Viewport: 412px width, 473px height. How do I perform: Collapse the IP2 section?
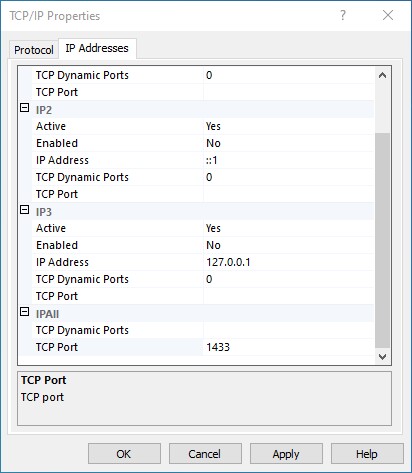pos(25,108)
